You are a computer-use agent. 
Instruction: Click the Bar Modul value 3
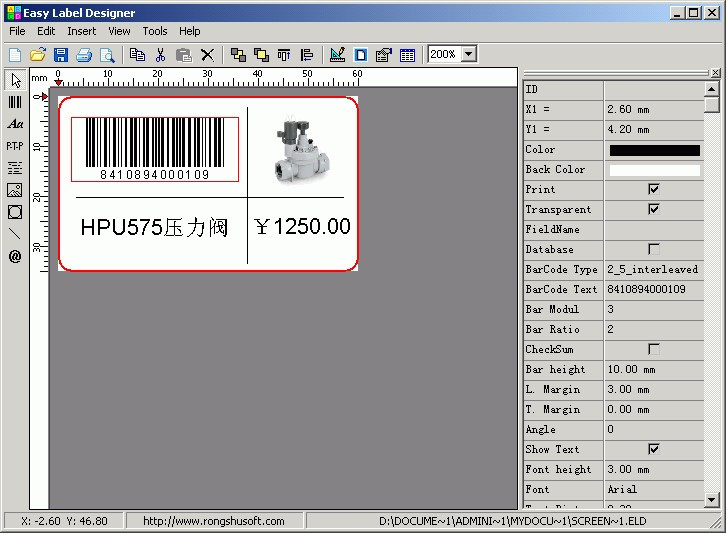(x=654, y=309)
